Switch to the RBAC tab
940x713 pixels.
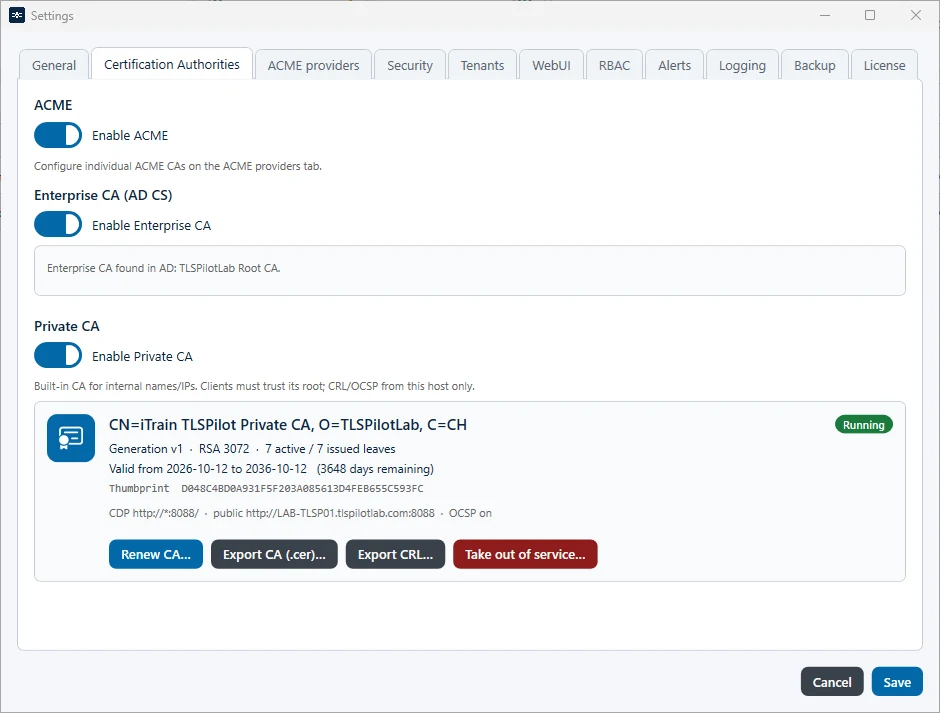[614, 65]
